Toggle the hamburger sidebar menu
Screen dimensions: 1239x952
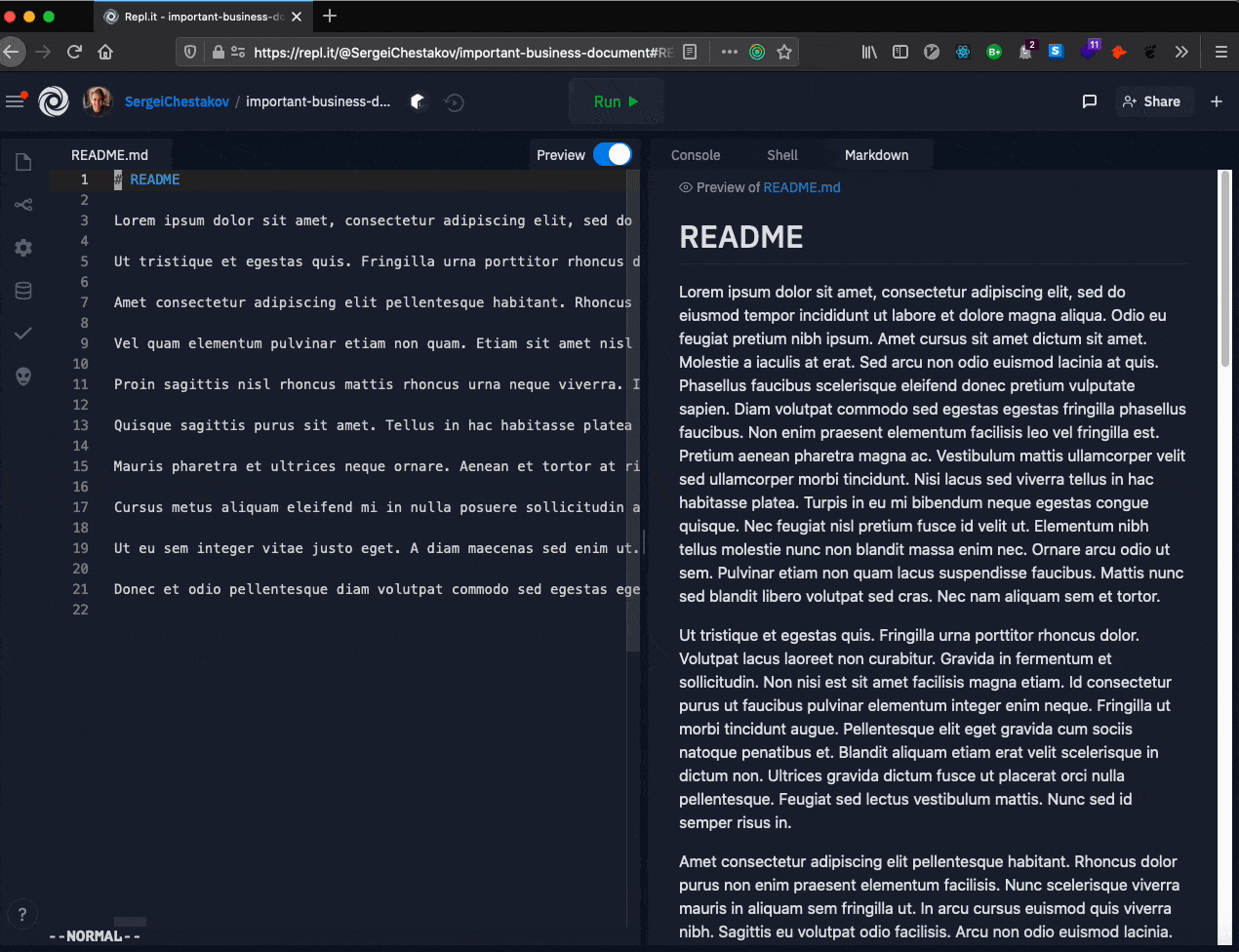15,101
